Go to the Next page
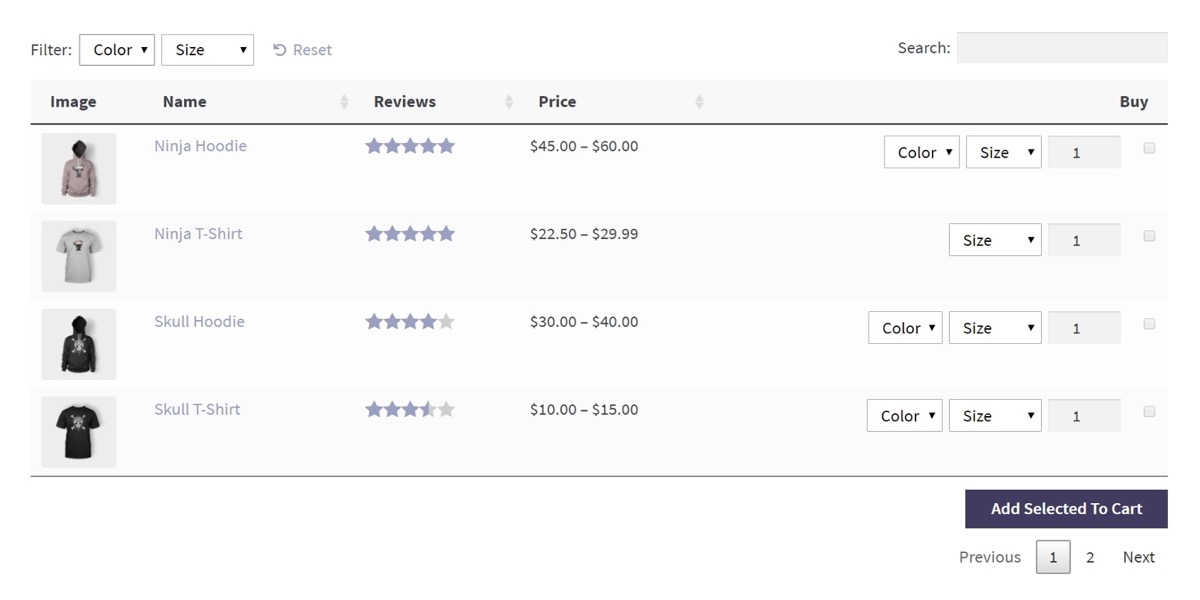The width and height of the screenshot is (1200, 600). pos(1138,557)
